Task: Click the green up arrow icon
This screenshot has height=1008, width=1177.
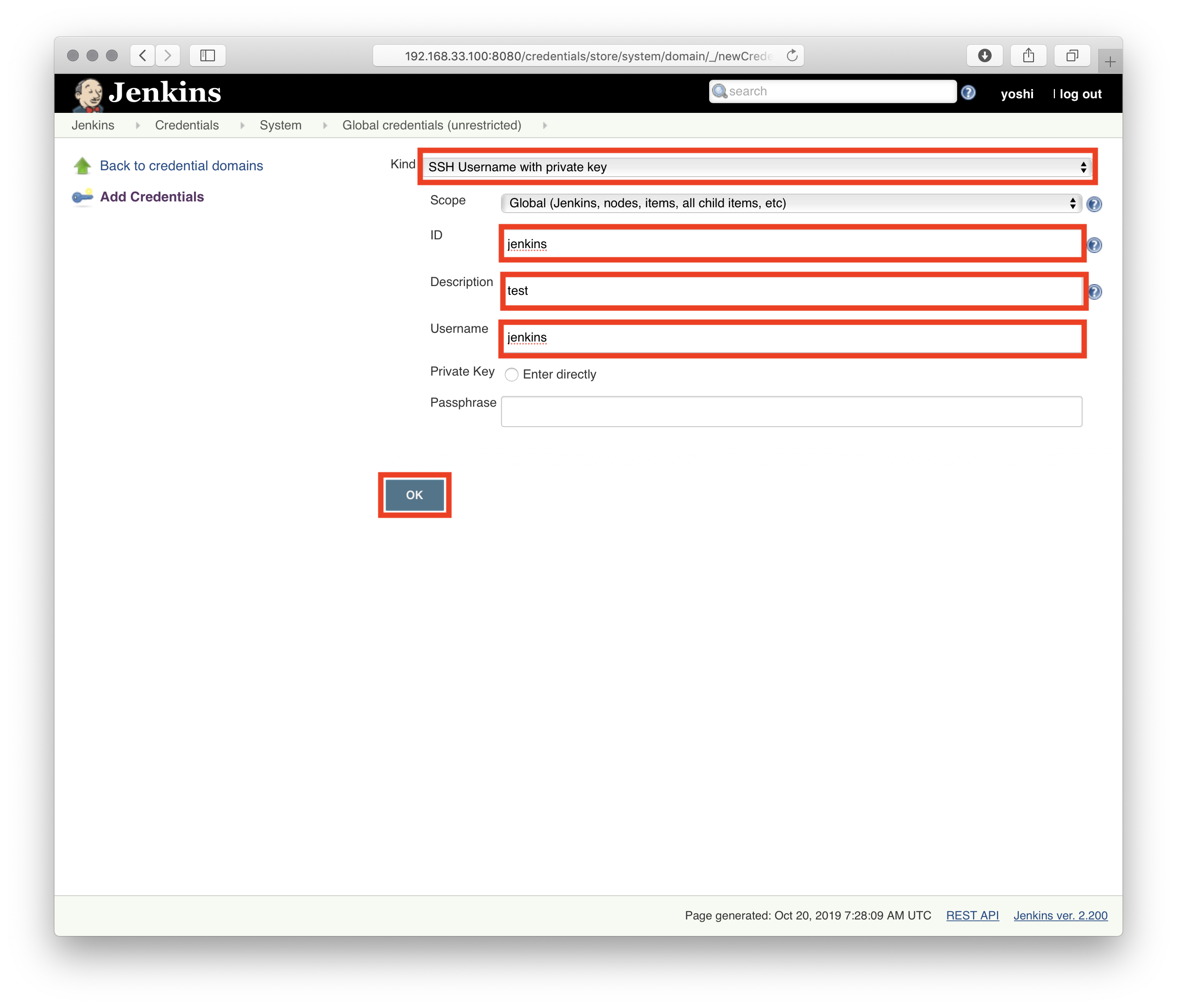Action: coord(82,165)
